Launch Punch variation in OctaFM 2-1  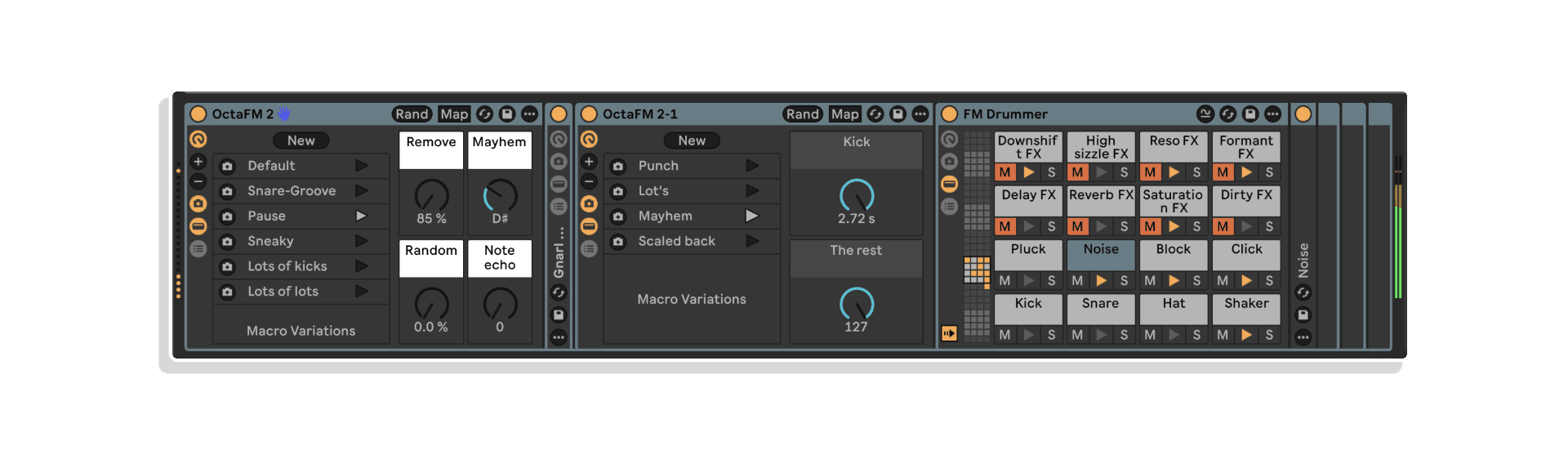click(x=751, y=166)
